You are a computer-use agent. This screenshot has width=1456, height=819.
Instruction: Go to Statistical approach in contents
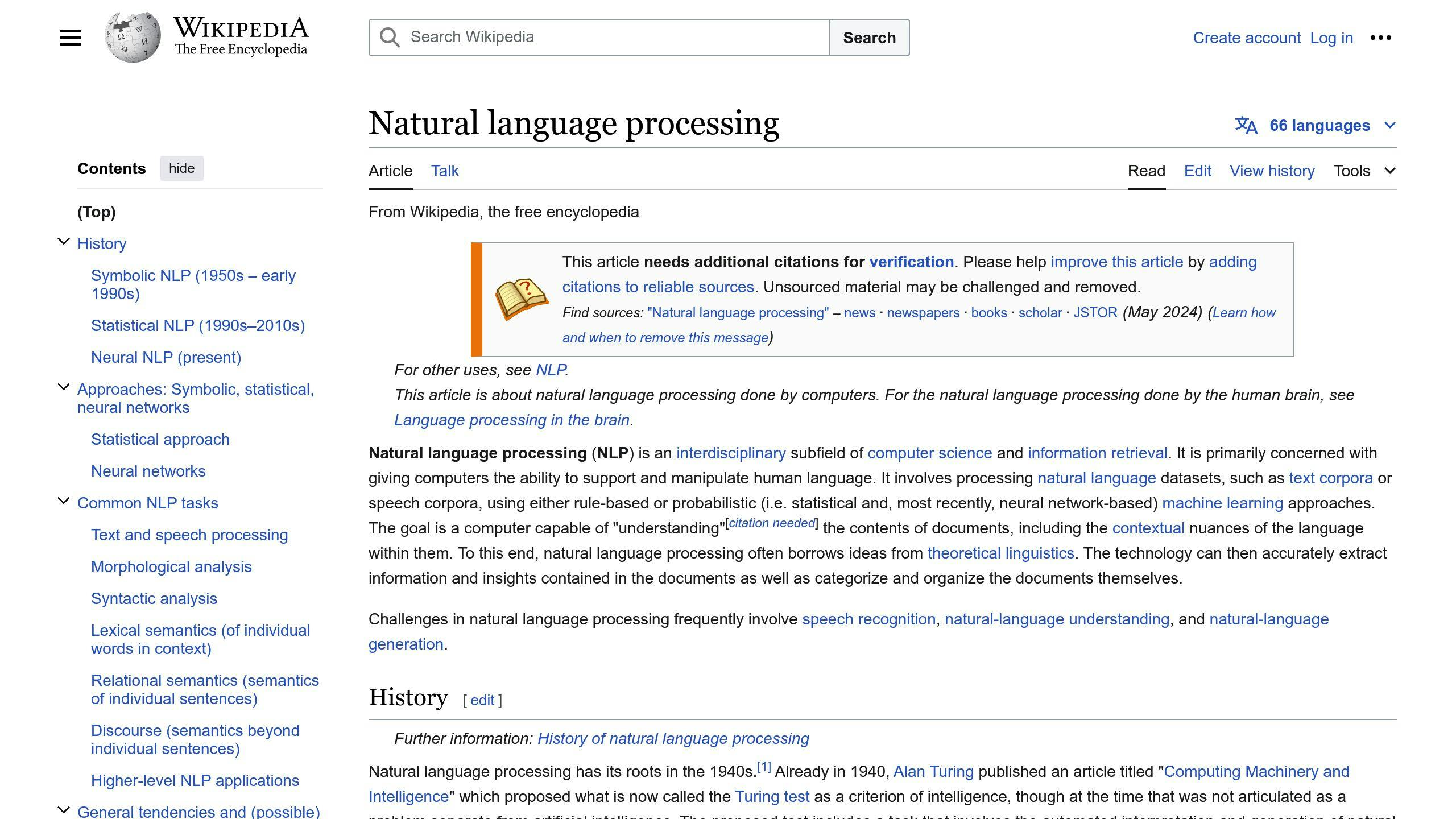(x=160, y=439)
